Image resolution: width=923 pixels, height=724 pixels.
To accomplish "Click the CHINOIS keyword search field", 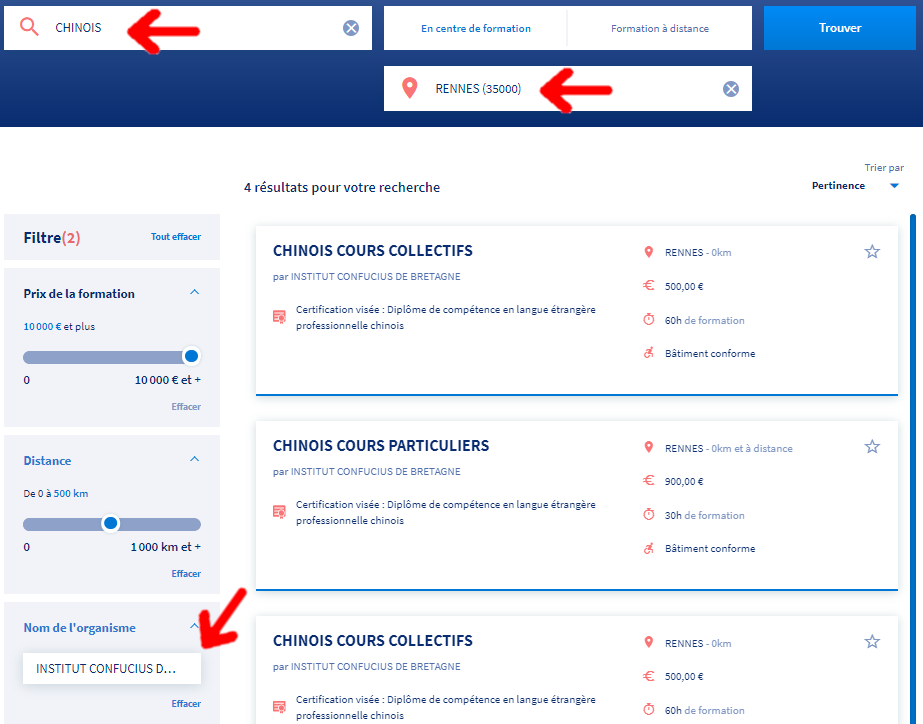I will coord(188,28).
